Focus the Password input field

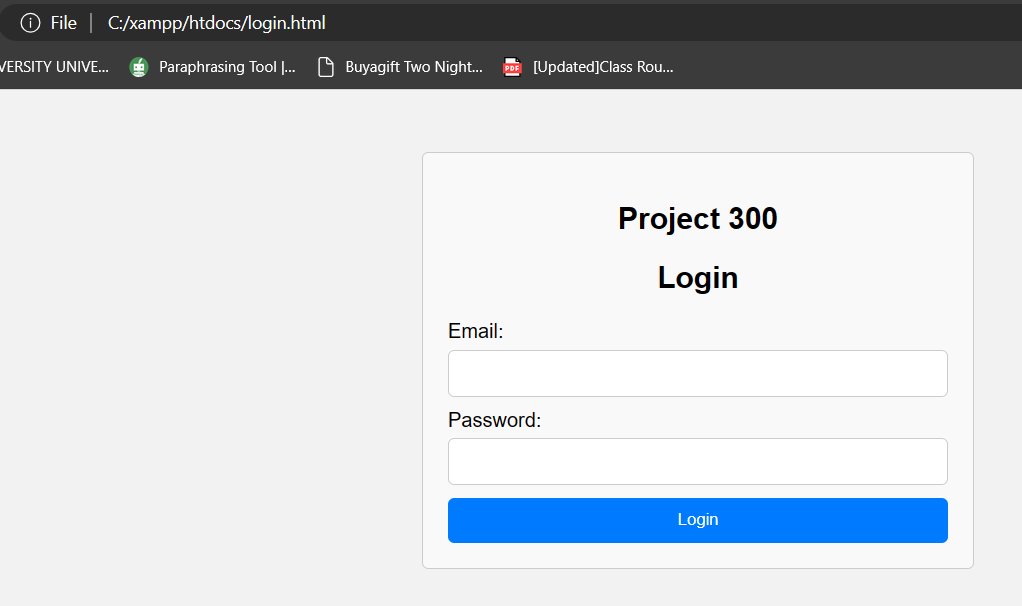(697, 461)
